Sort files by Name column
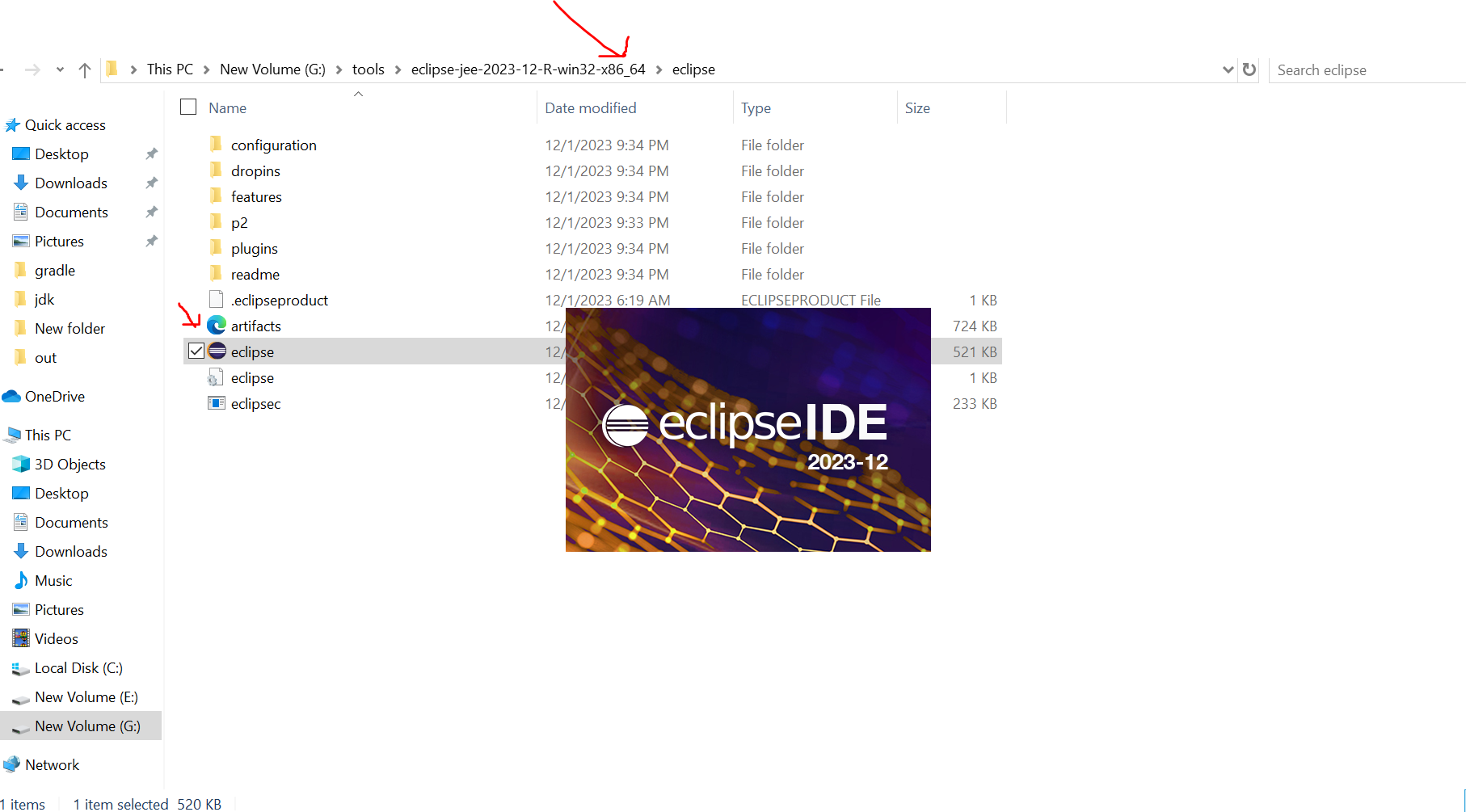 (227, 108)
